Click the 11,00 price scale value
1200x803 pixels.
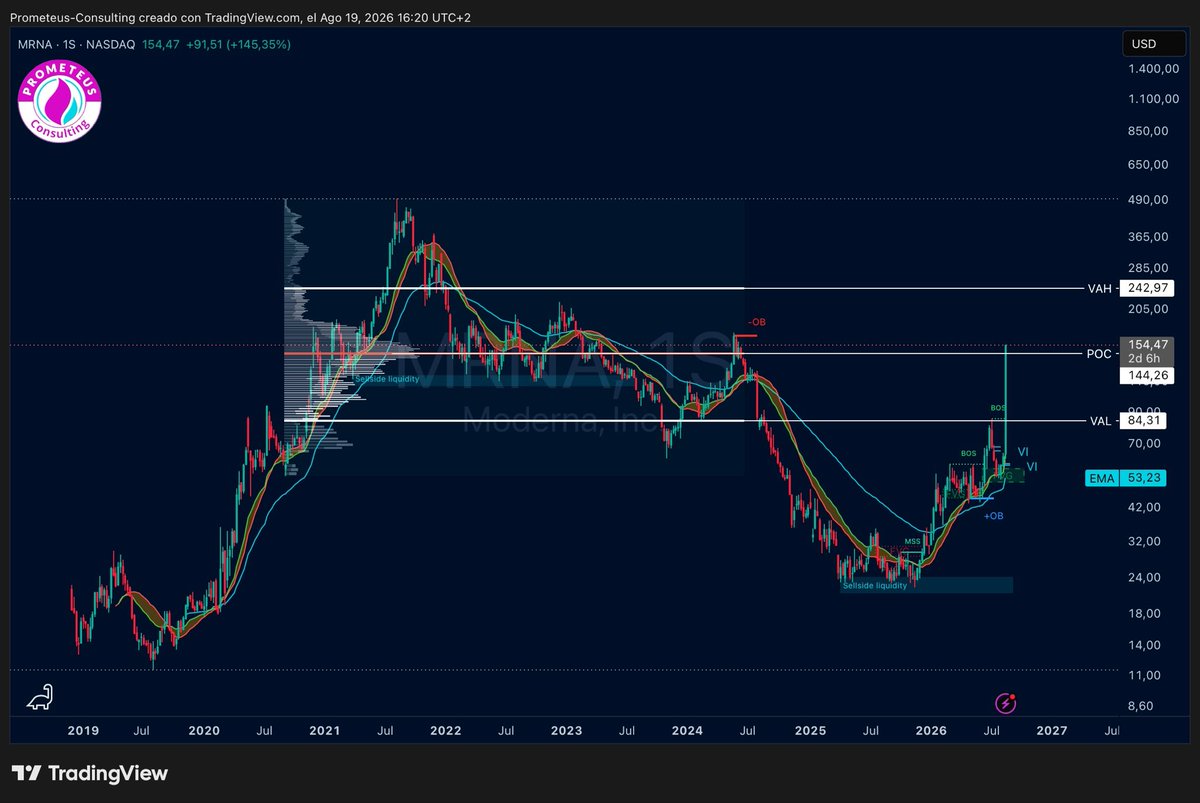click(x=1146, y=676)
